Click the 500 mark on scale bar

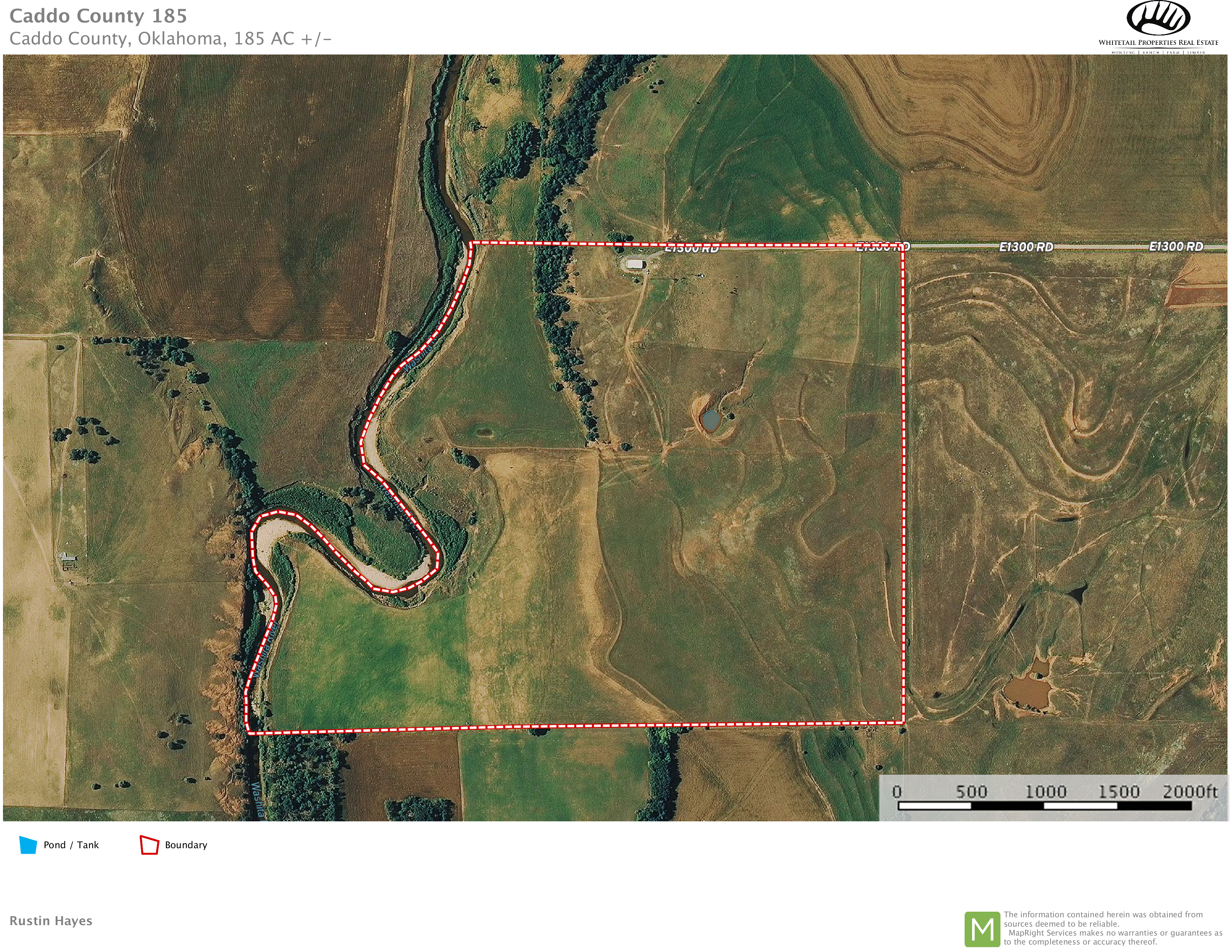971,791
